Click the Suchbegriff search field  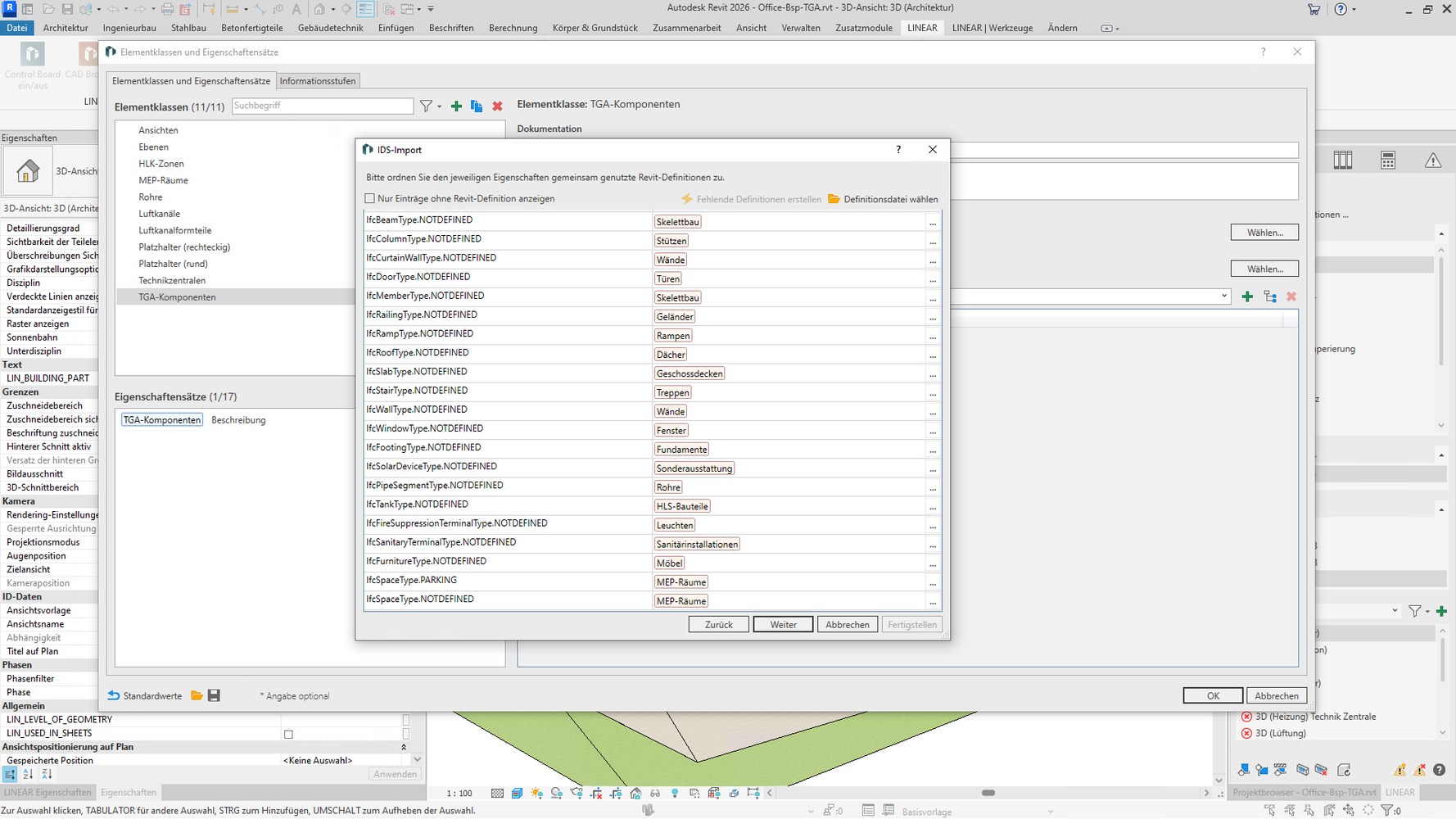[x=323, y=106]
